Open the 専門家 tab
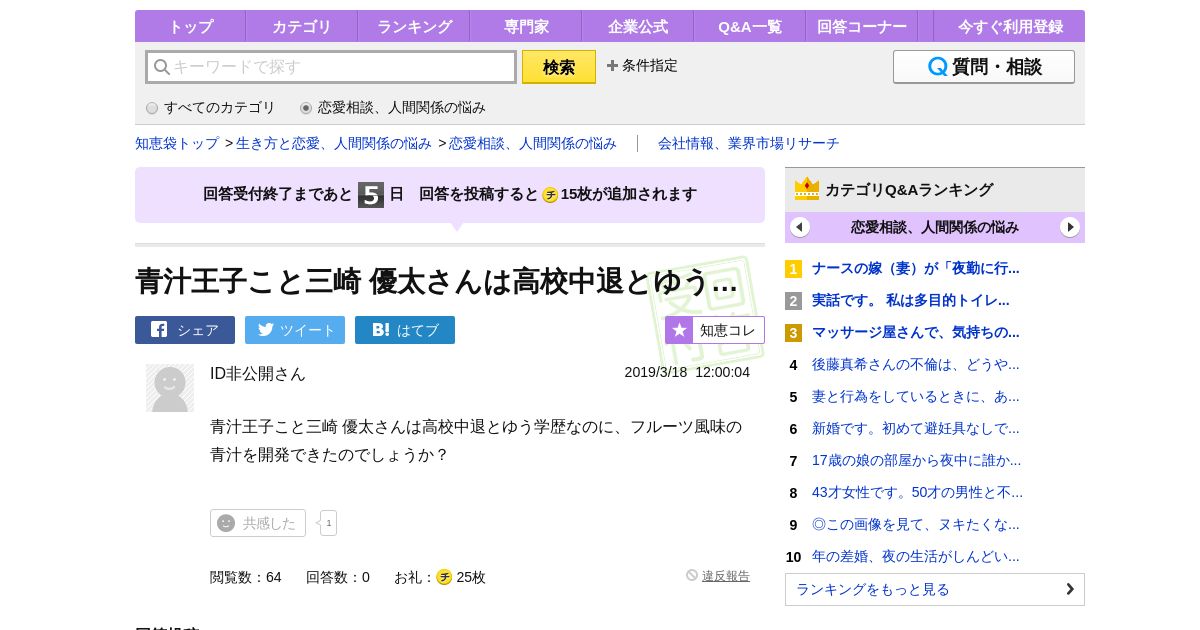Image resolution: width=1200 pixels, height=630 pixels. pyautogui.click(x=525, y=27)
